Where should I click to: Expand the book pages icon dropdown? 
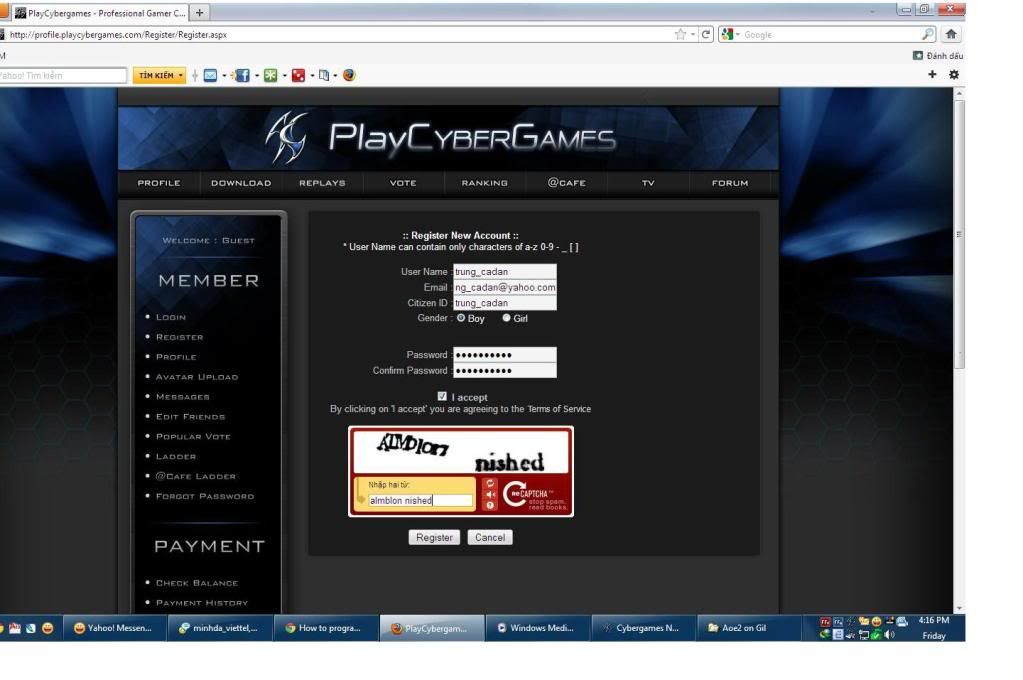(335, 76)
